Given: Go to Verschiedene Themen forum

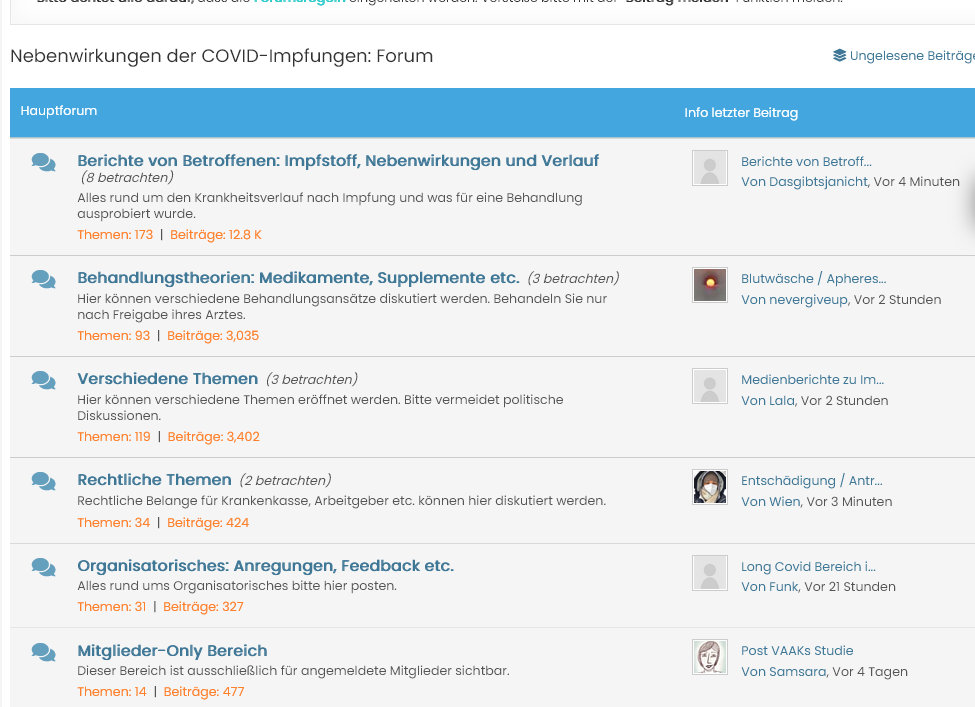Looking at the screenshot, I should tap(167, 379).
